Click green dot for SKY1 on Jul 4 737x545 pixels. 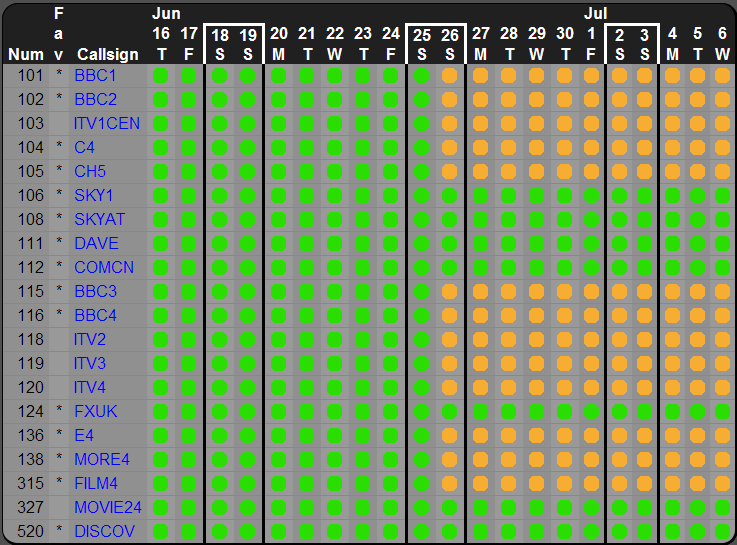click(x=673, y=195)
